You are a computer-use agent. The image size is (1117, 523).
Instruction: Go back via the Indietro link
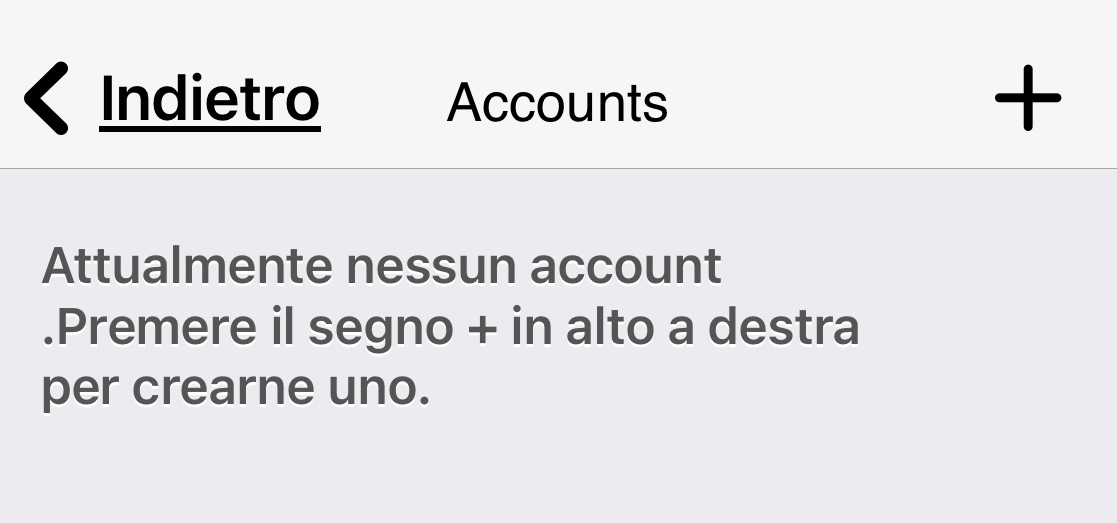[209, 100]
